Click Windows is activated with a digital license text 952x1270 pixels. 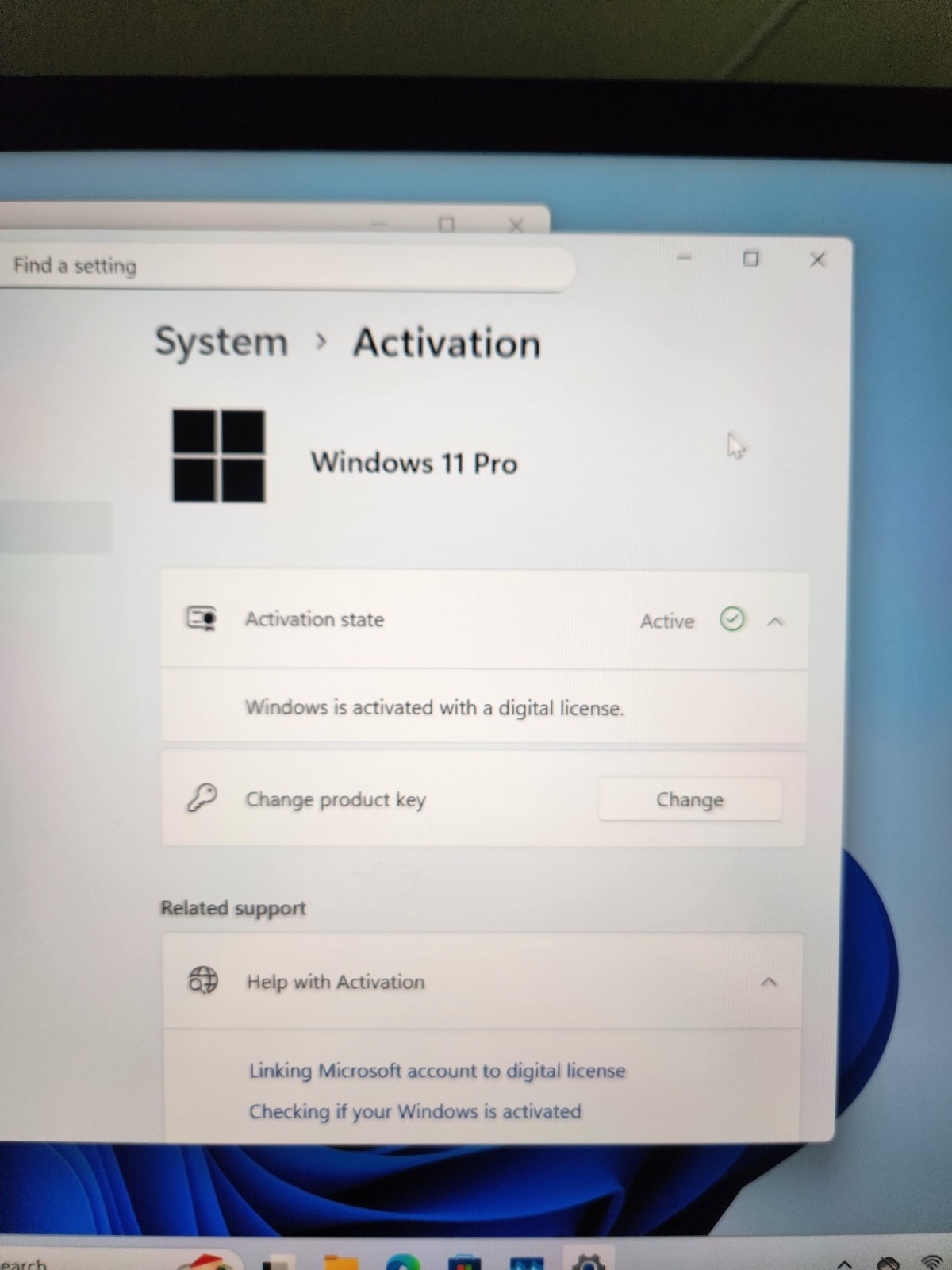click(434, 707)
